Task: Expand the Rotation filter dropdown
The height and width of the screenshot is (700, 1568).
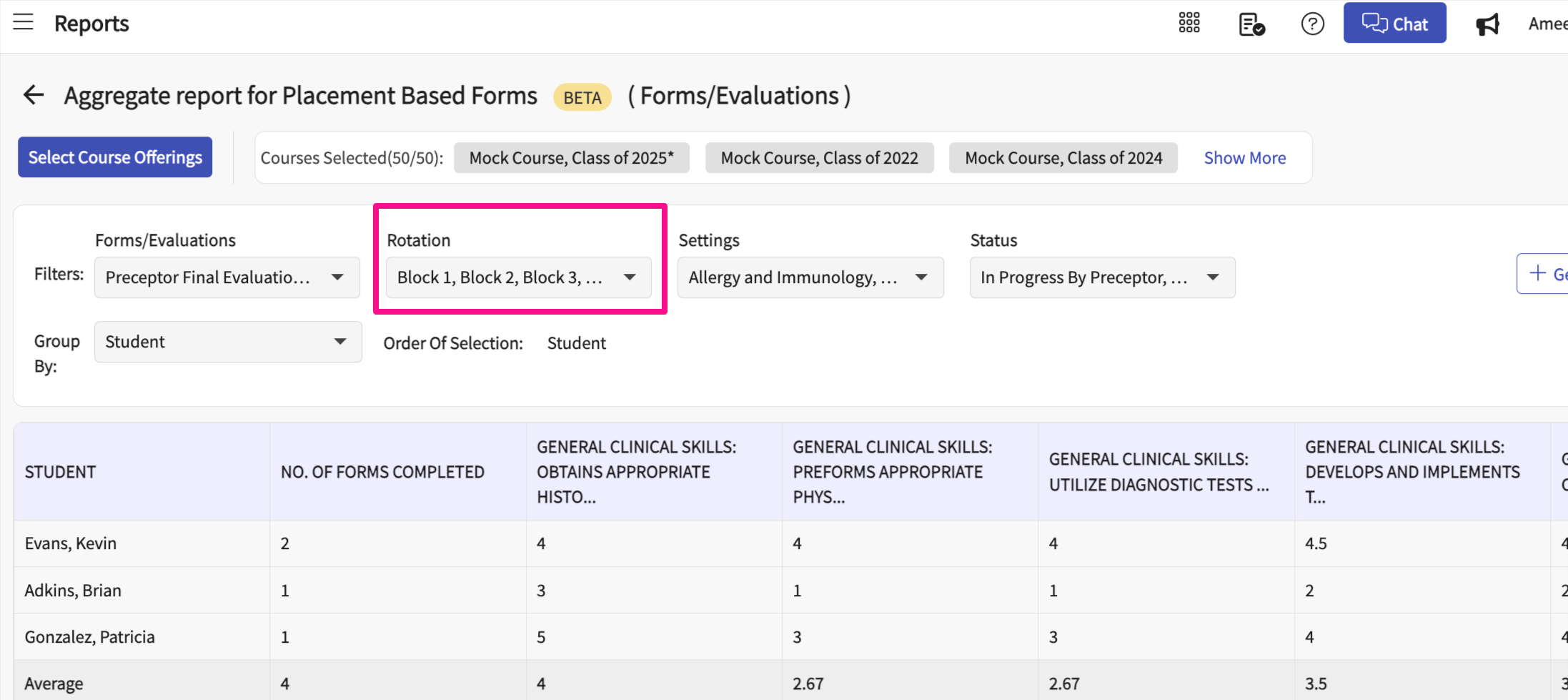Action: (x=518, y=277)
